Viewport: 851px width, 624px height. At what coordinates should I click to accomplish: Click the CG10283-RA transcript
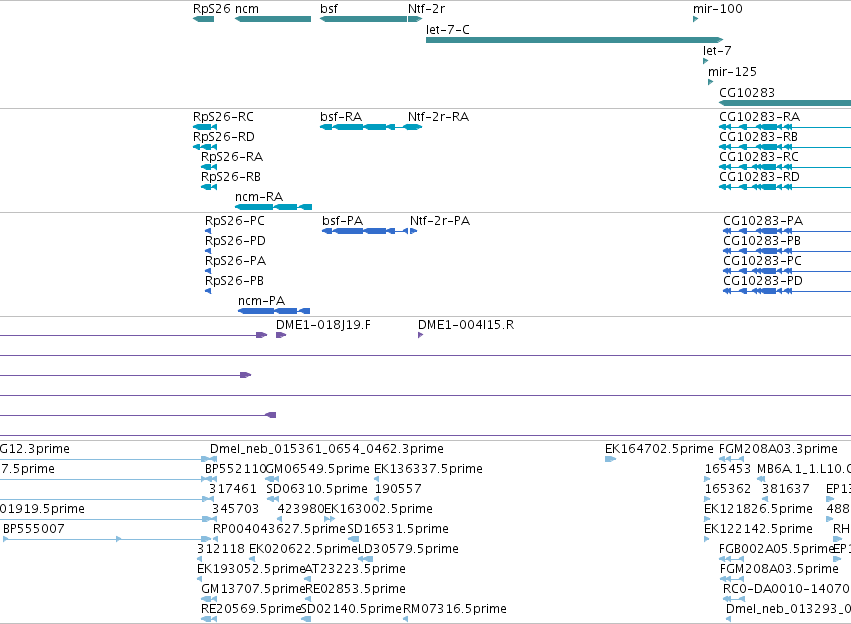click(785, 127)
